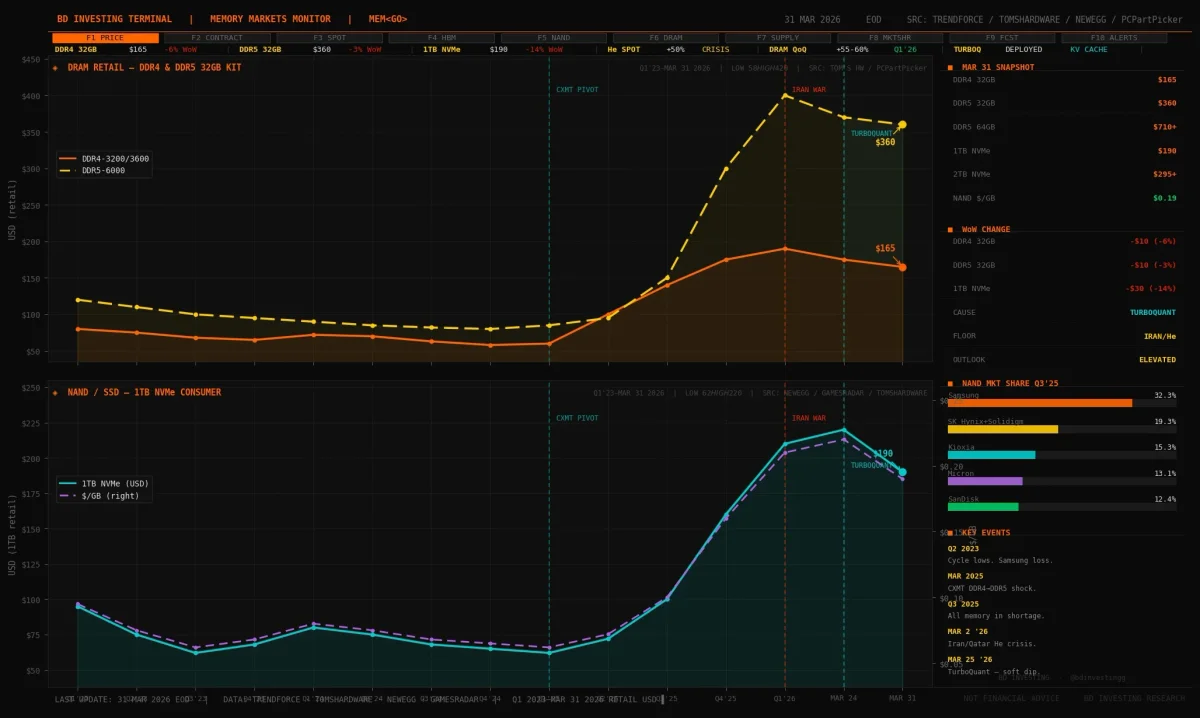Click the IRAN WAR marker on the DRAM chart
The height and width of the screenshot is (718, 1200).
tap(809, 90)
